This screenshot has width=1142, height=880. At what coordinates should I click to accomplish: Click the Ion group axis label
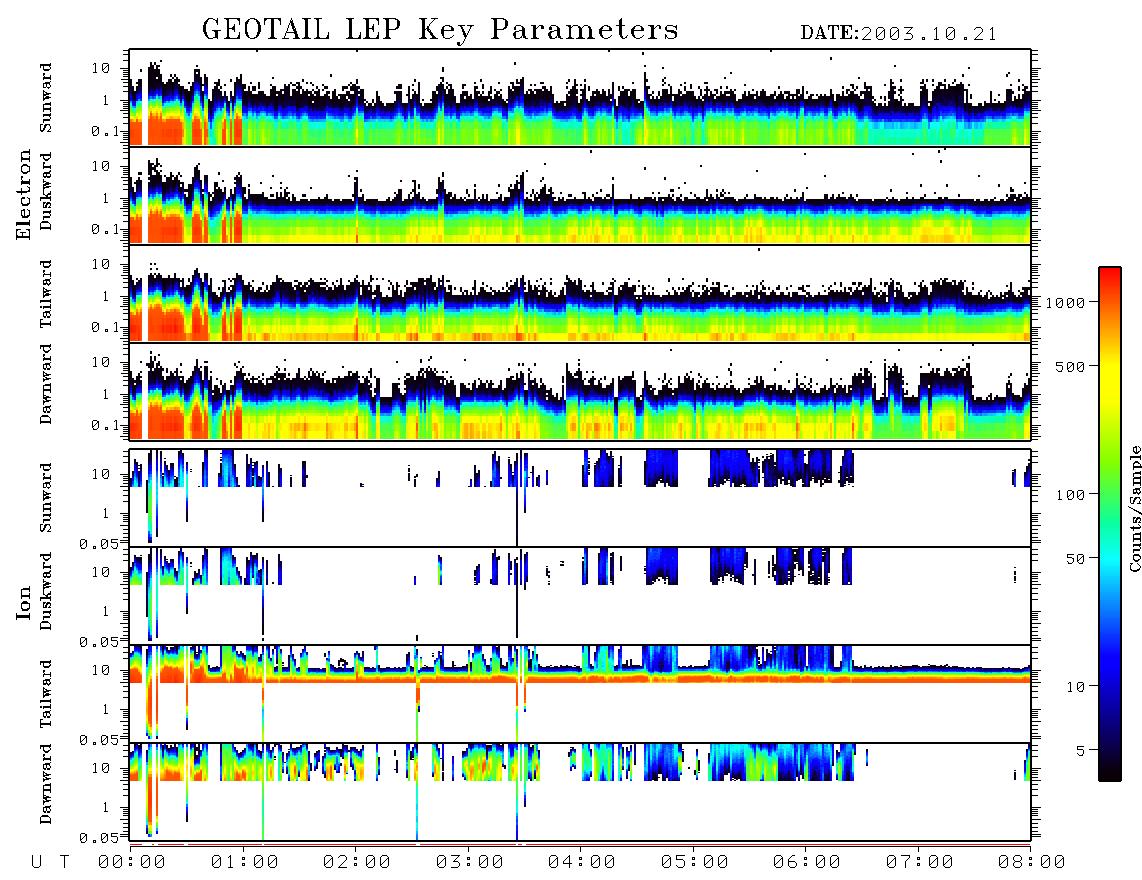click(24, 602)
